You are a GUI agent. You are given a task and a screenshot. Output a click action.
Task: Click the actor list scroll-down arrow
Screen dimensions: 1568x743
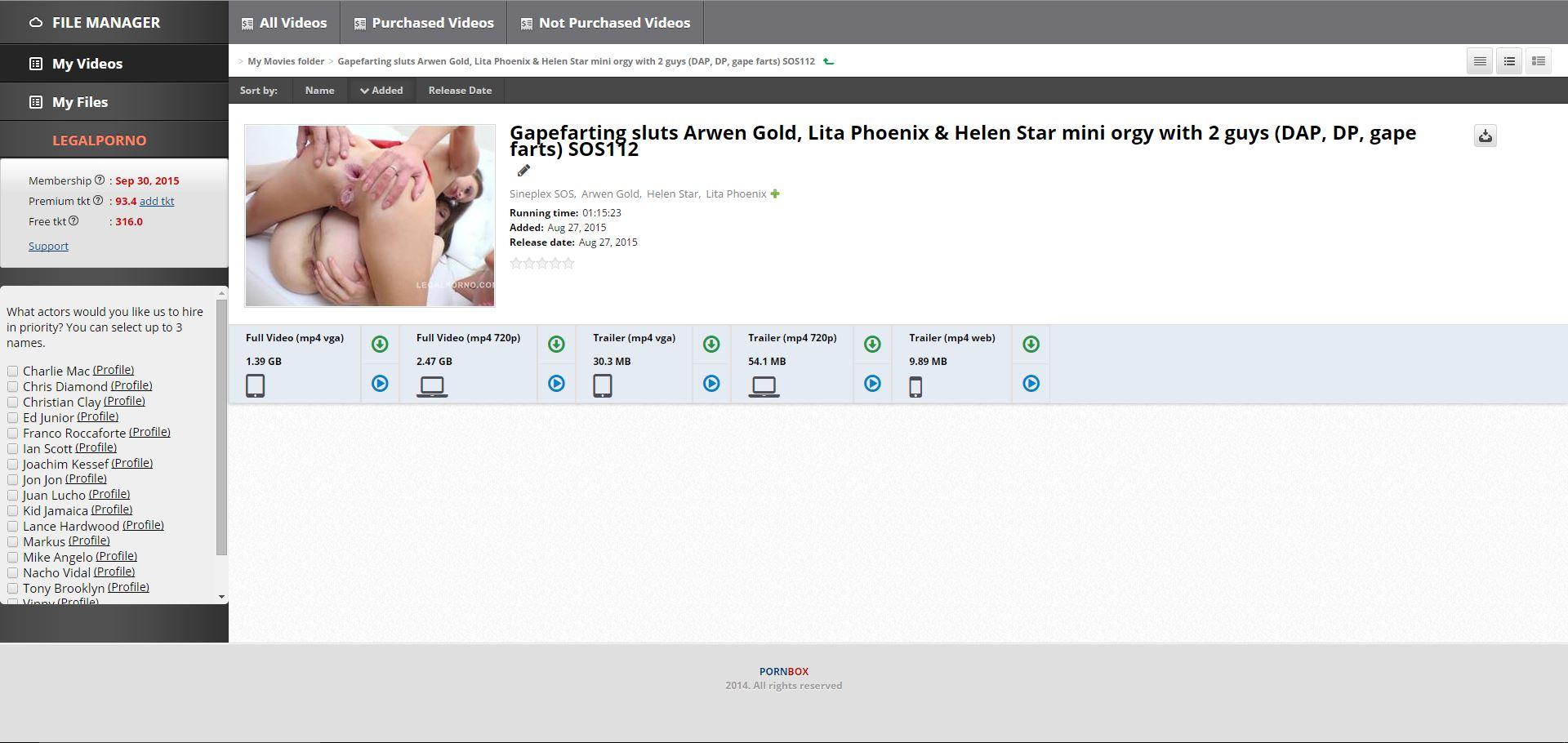pyautogui.click(x=221, y=597)
